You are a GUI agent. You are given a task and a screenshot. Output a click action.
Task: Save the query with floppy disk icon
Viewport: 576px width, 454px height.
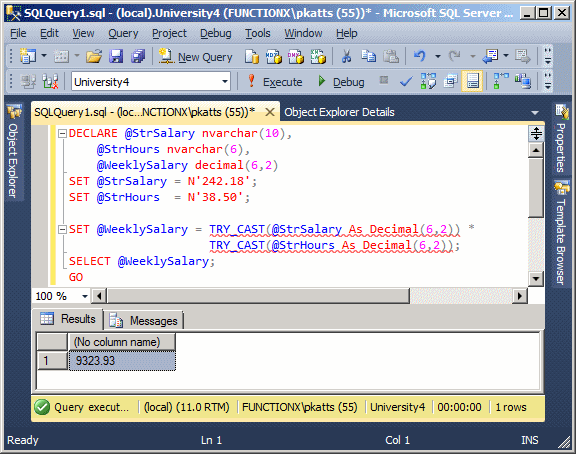pos(116,57)
